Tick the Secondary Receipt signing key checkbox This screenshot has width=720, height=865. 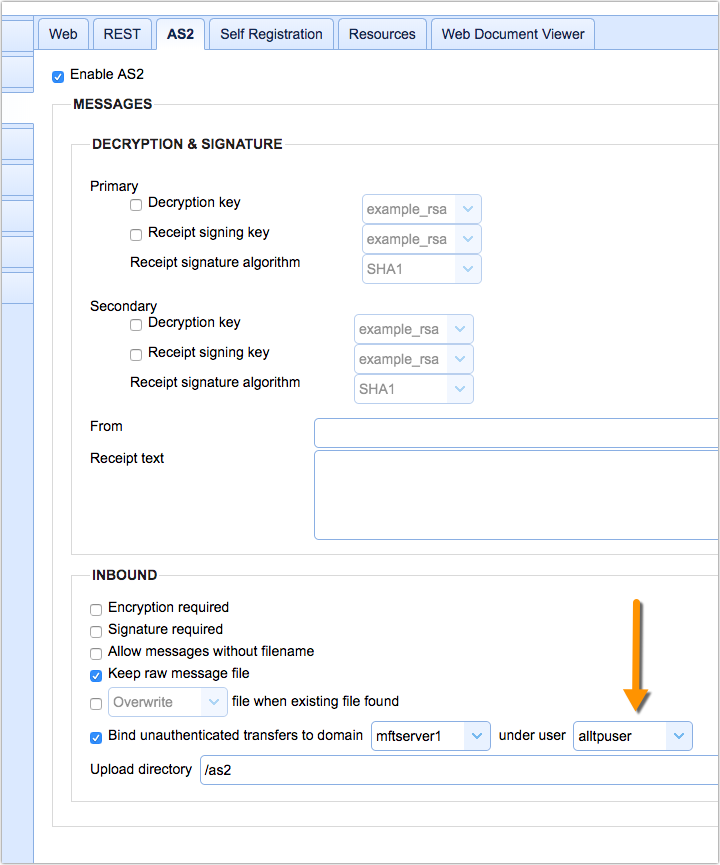136,355
